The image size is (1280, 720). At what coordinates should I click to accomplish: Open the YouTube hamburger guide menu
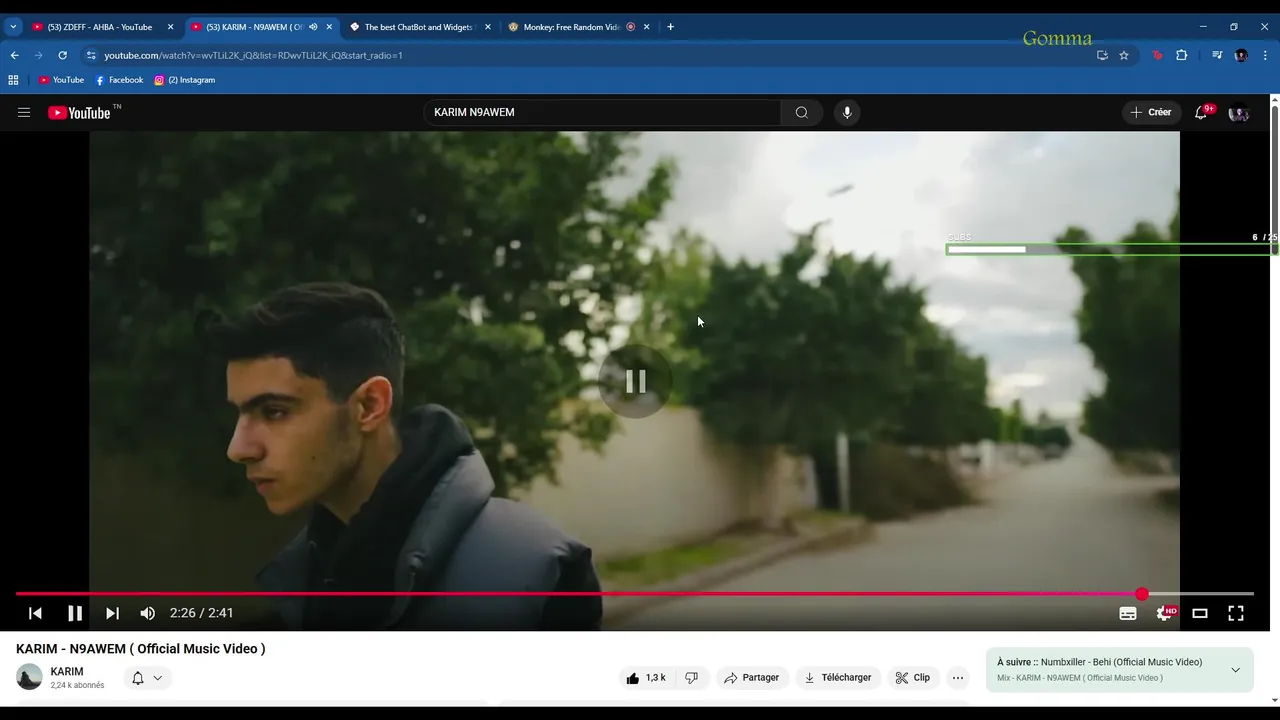point(24,113)
